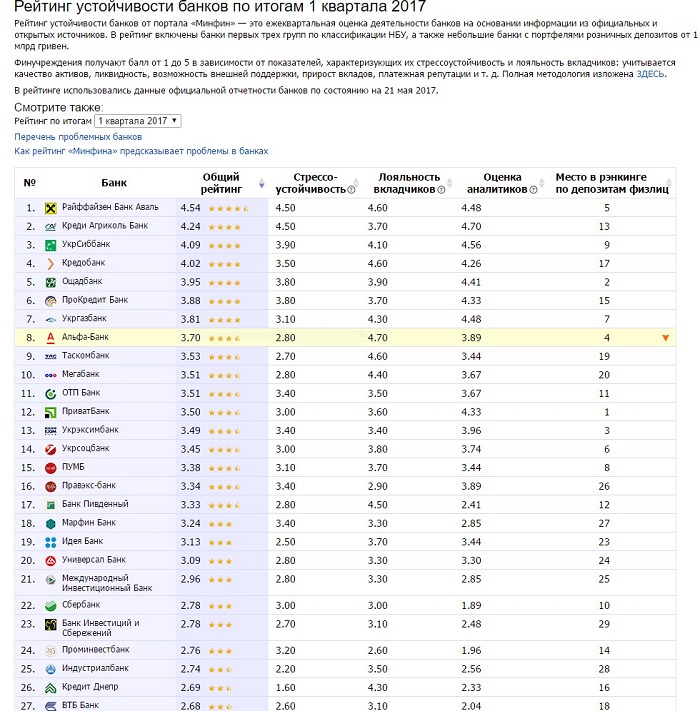Click the star rating for УкрСиббанк
Image resolution: width=700 pixels, height=711 pixels.
click(x=224, y=246)
